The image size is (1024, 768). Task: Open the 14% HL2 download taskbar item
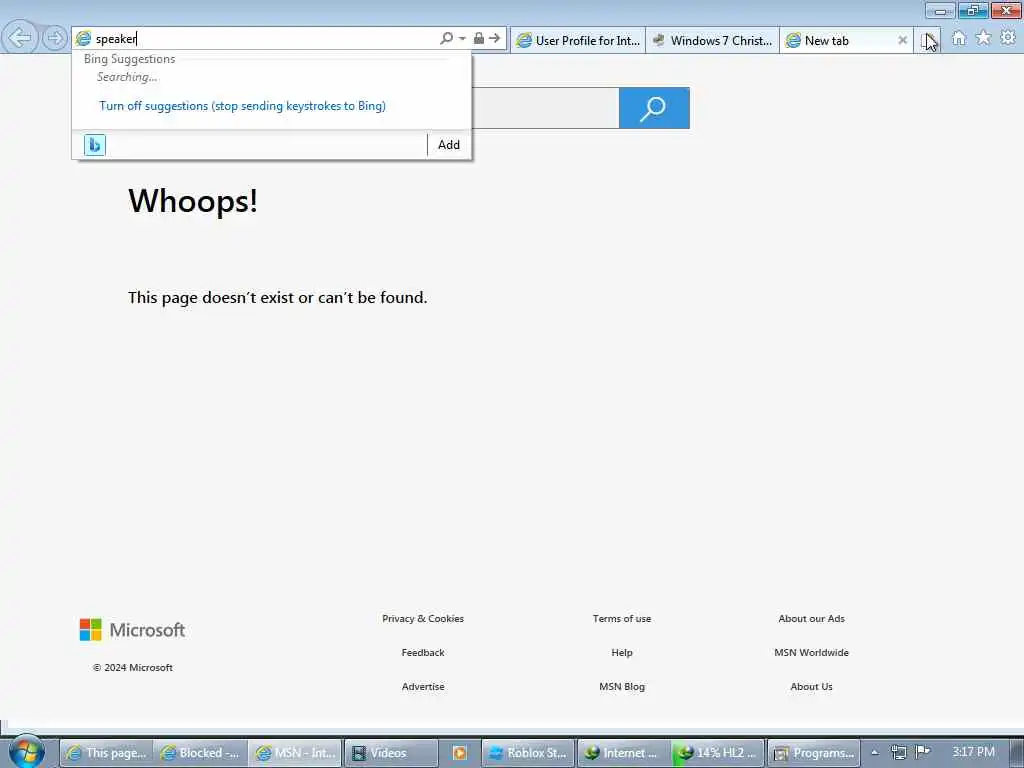pos(718,753)
